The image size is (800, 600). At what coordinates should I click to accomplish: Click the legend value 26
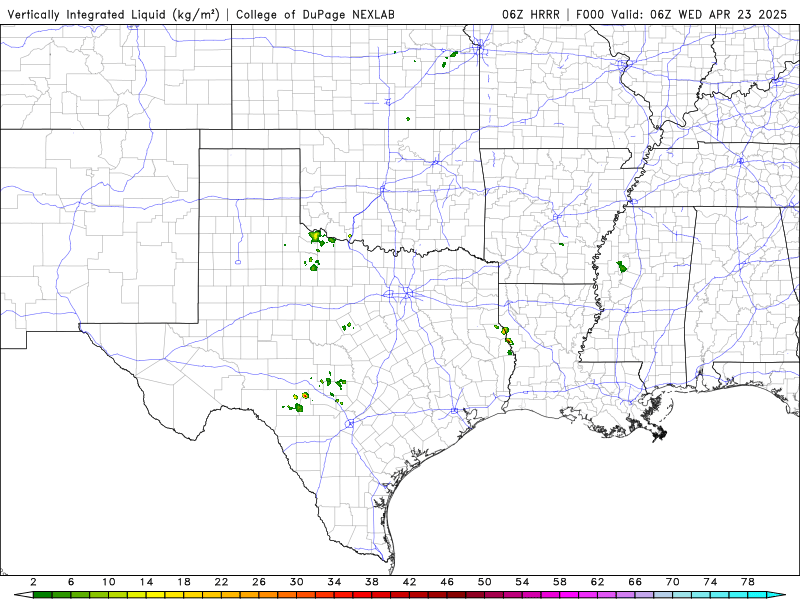pyautogui.click(x=259, y=582)
